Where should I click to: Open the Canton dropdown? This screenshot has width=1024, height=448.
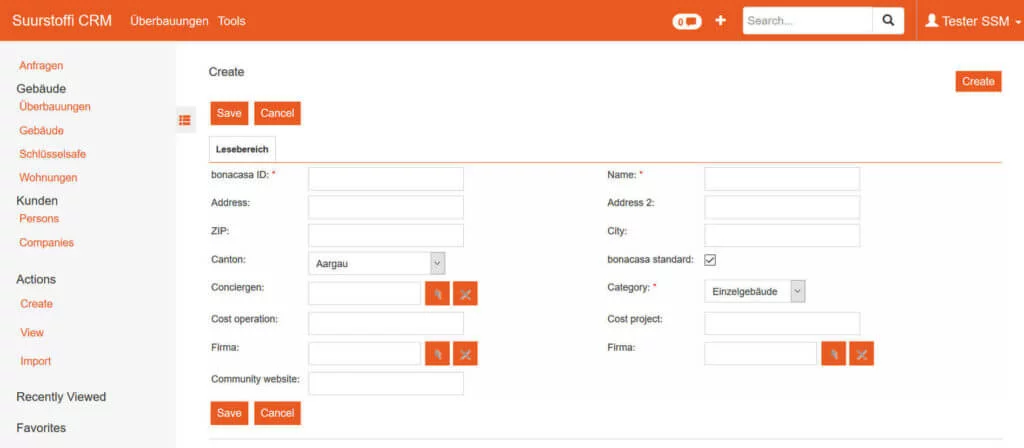coord(376,263)
